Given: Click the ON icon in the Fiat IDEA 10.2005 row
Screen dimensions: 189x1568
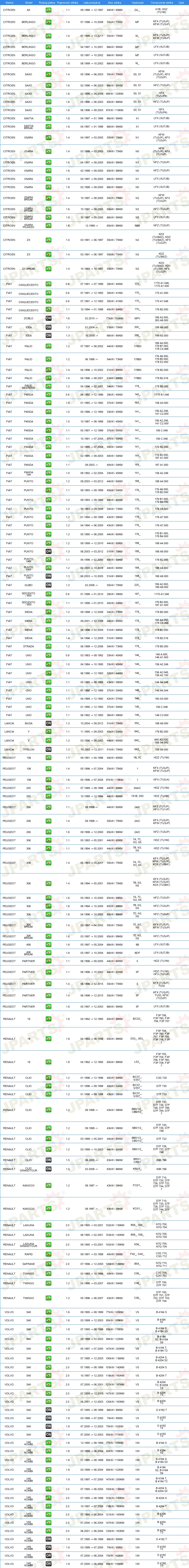Looking at the screenshot, I should [48, 335].
